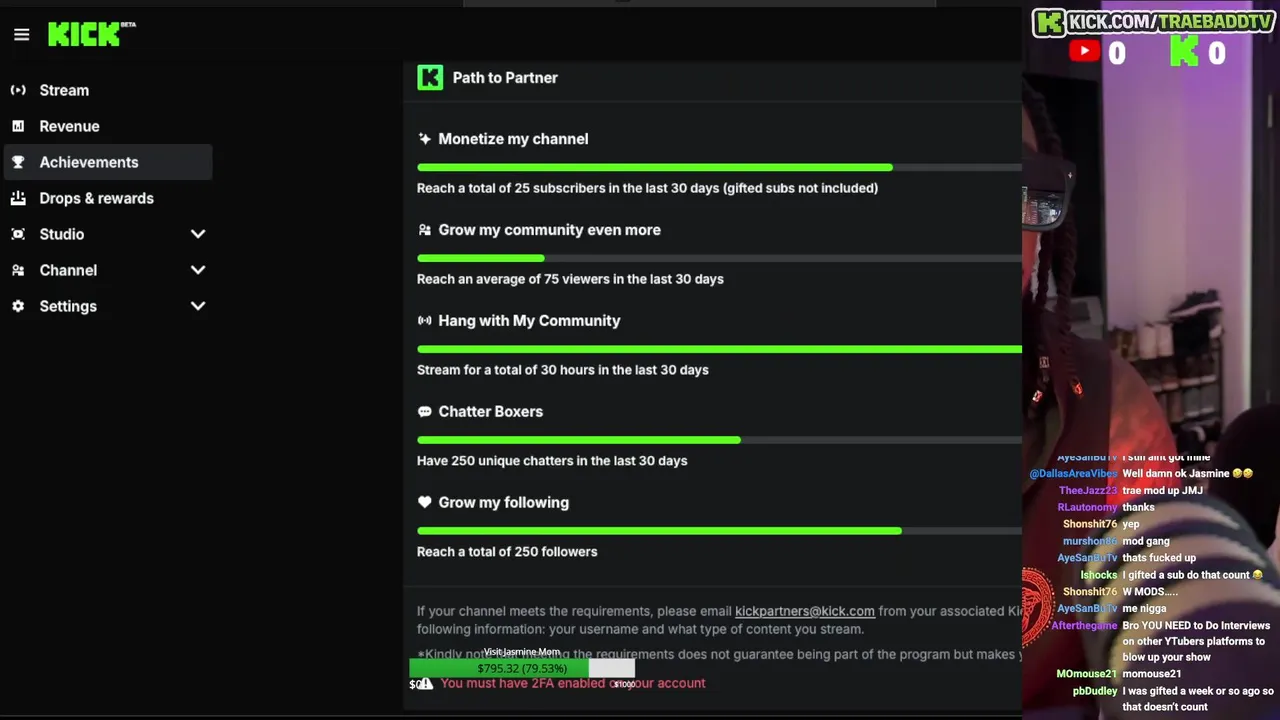
Task: Expand the Studio submenu chevron
Action: point(198,234)
